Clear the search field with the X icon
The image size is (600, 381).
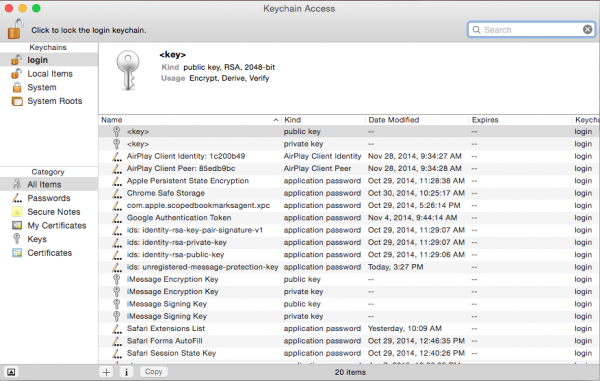tap(587, 29)
